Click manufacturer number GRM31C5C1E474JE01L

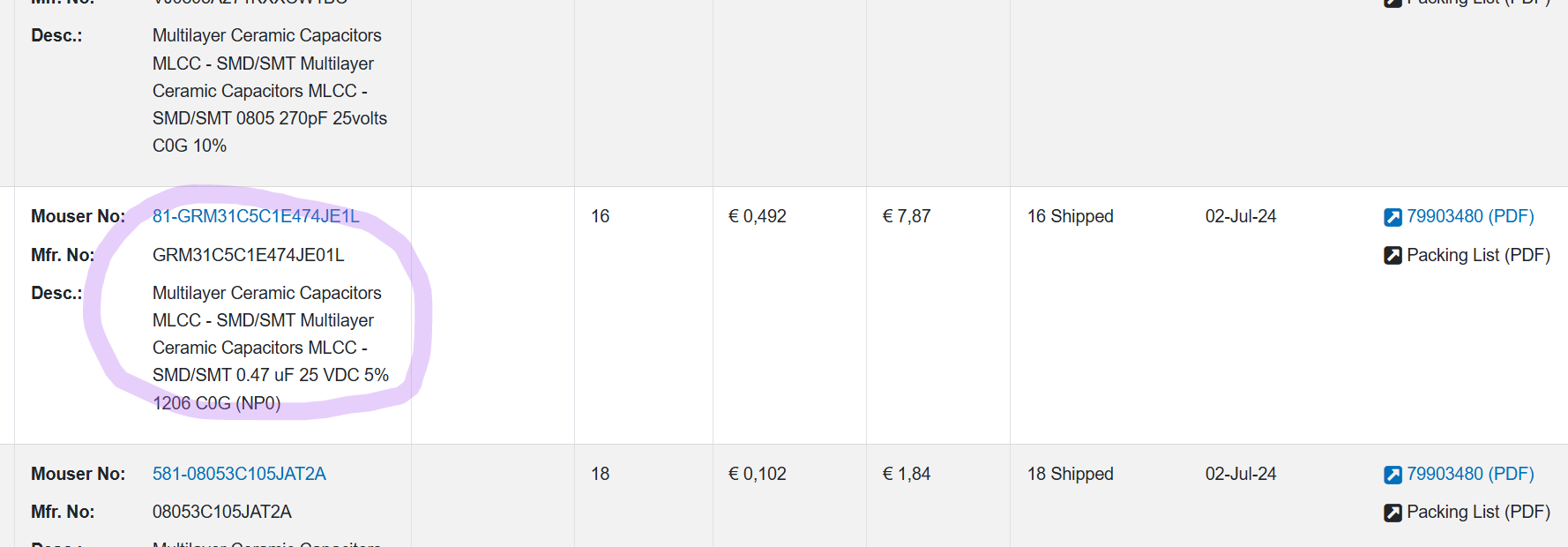tap(249, 255)
